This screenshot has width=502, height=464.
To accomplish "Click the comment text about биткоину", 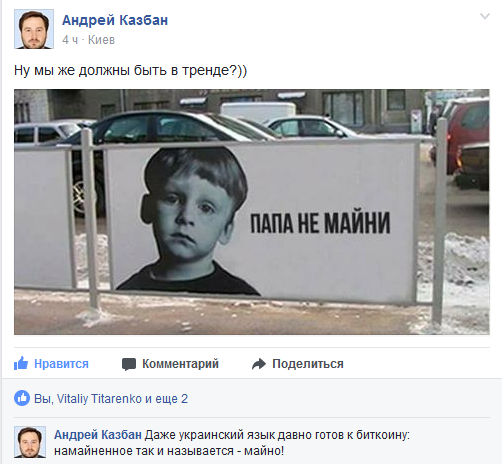I will (x=232, y=443).
